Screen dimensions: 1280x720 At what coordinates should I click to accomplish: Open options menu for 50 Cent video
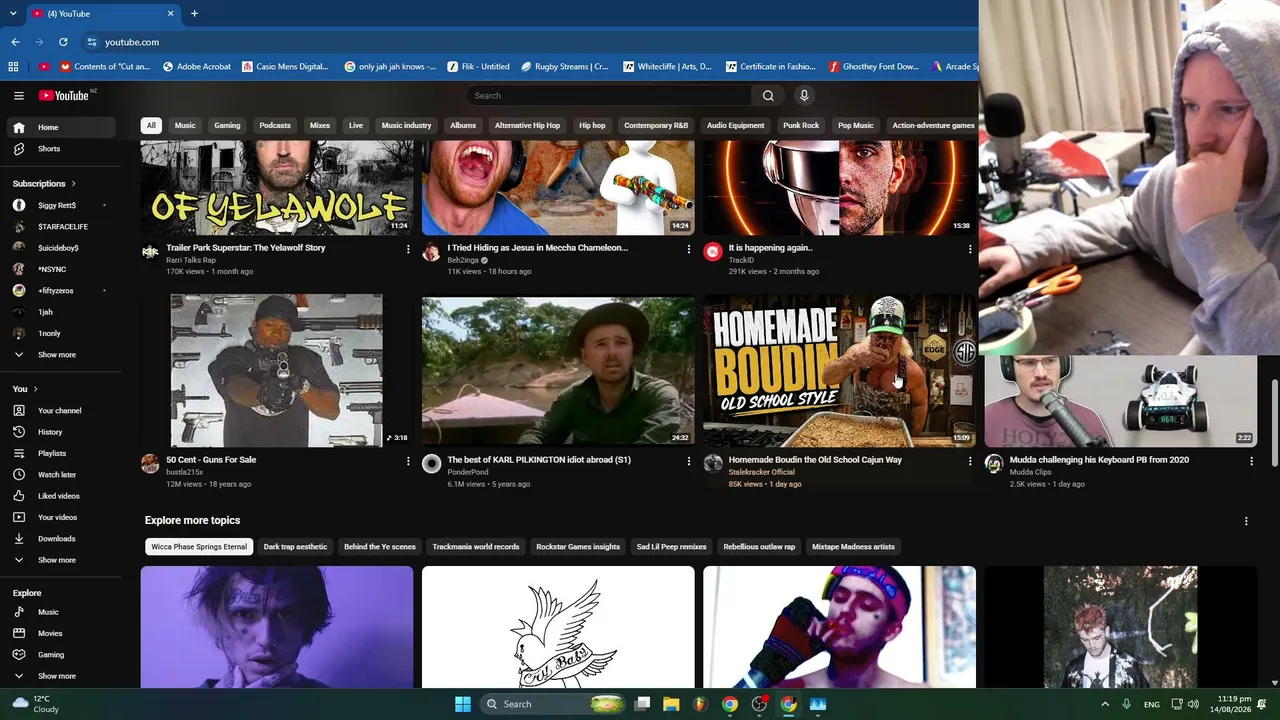pyautogui.click(x=408, y=461)
